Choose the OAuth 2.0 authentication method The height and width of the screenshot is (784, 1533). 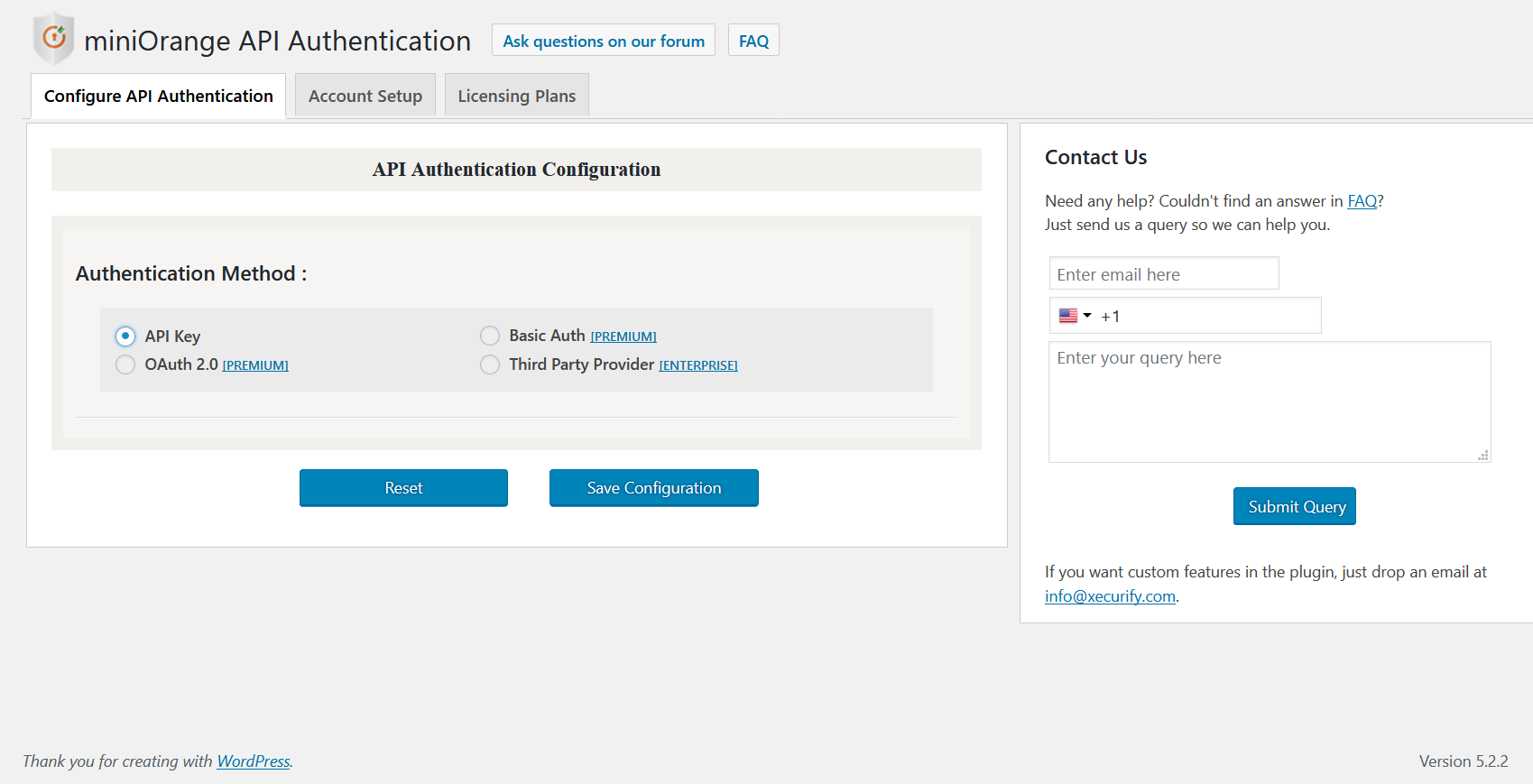(x=125, y=364)
